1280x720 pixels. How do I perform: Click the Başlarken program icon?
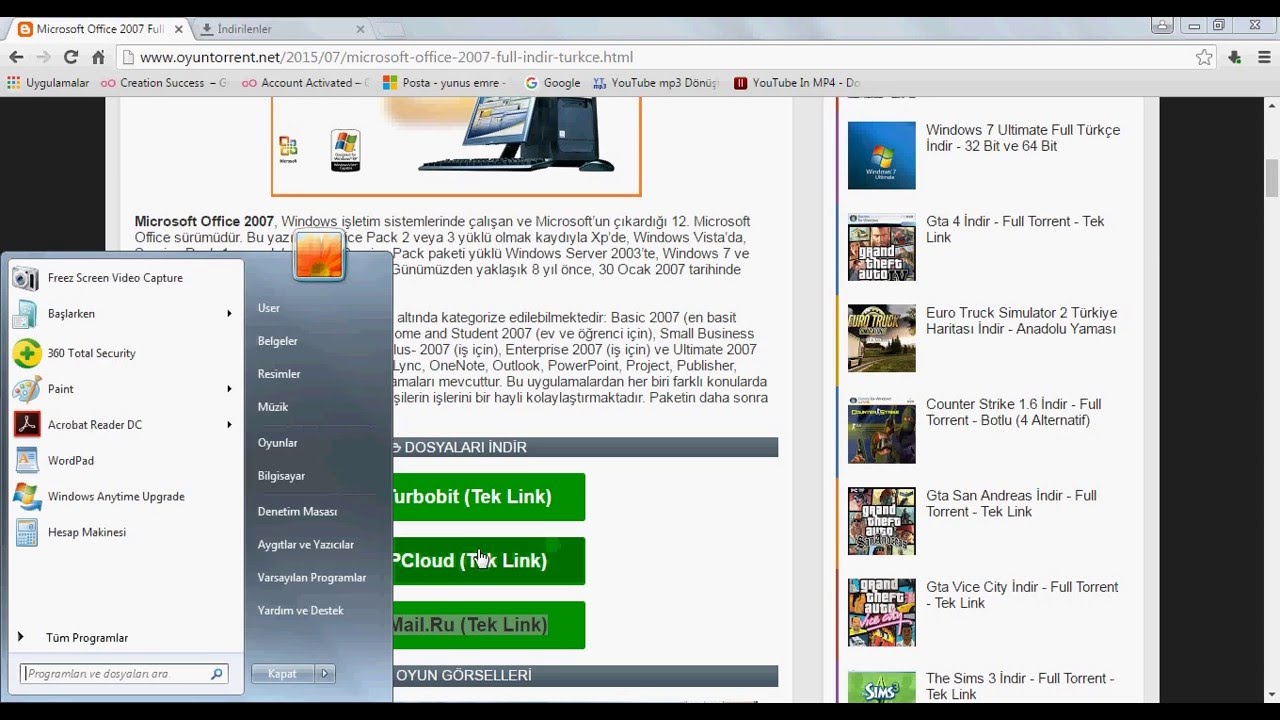[x=26, y=314]
